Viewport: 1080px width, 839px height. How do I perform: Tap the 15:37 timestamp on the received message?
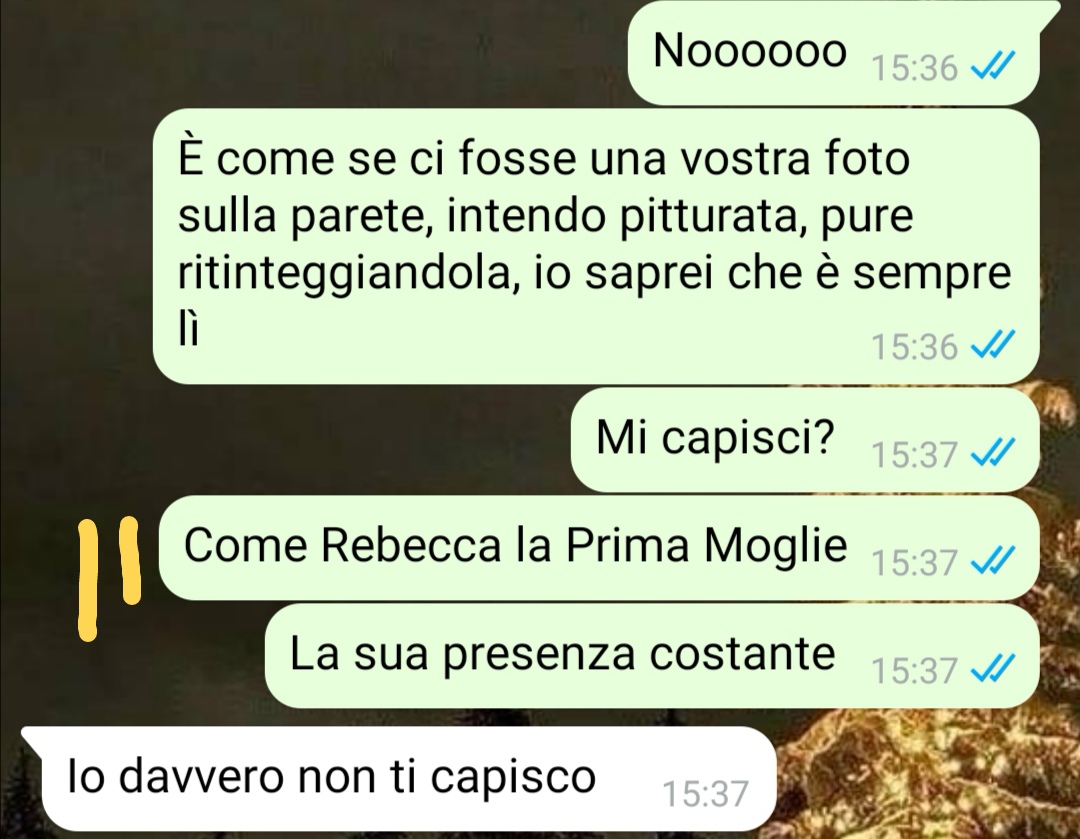[x=705, y=794]
